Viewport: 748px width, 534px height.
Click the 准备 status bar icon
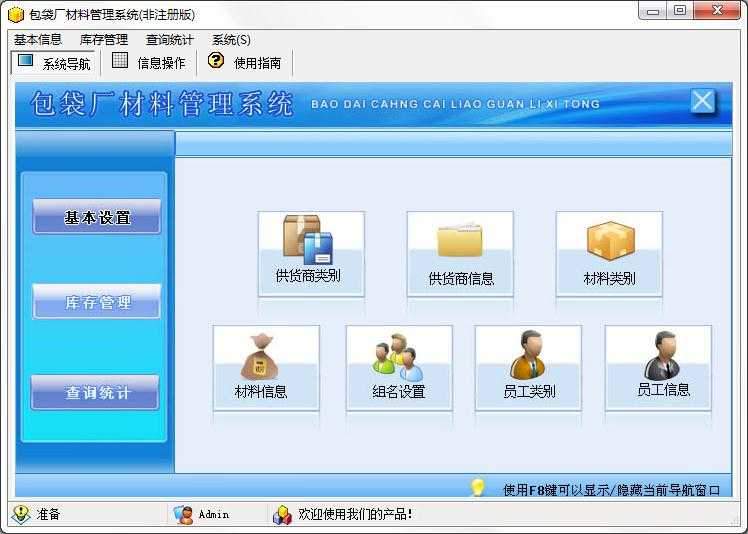21,514
